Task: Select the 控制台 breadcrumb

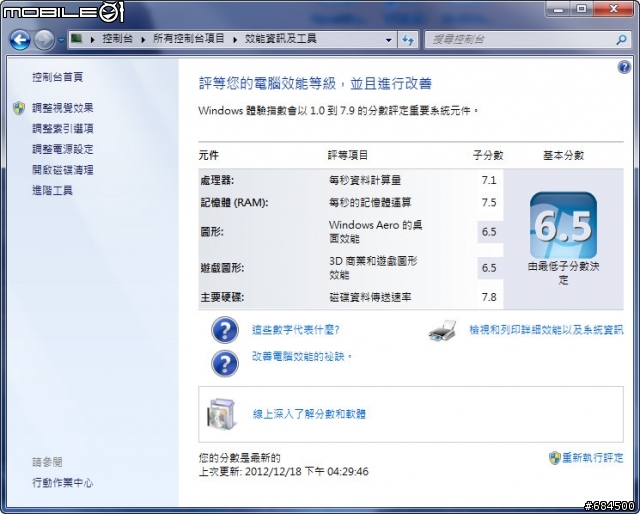Action: click(x=118, y=39)
